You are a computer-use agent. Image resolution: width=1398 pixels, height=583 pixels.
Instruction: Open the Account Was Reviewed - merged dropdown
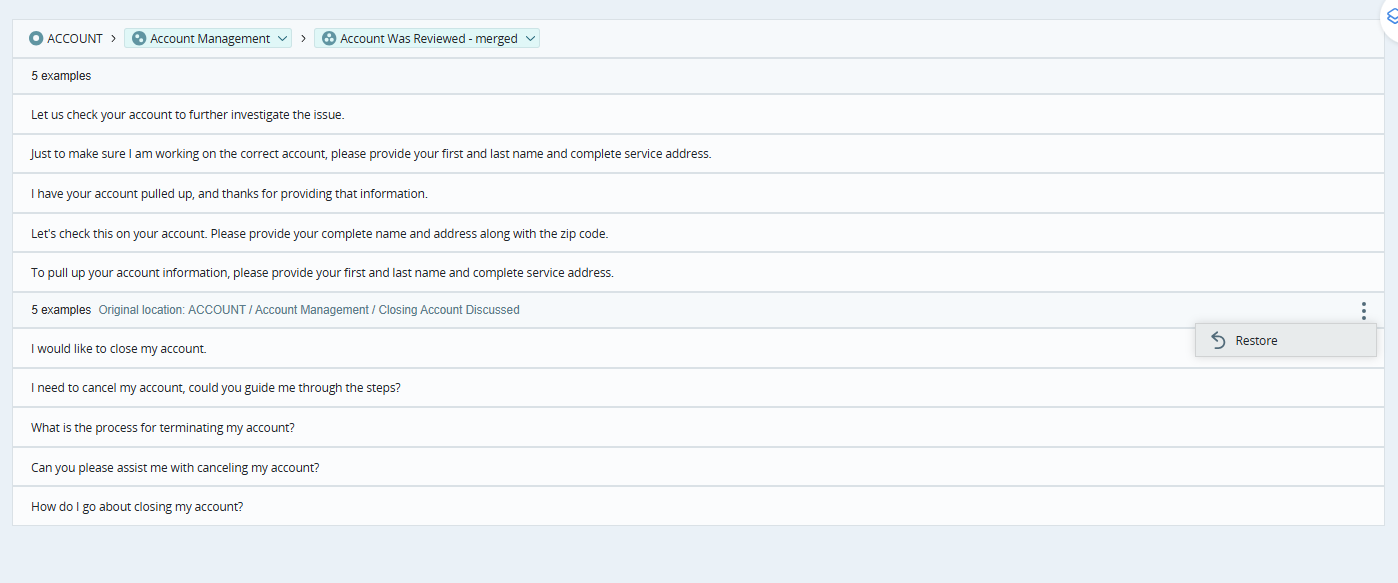pos(529,38)
